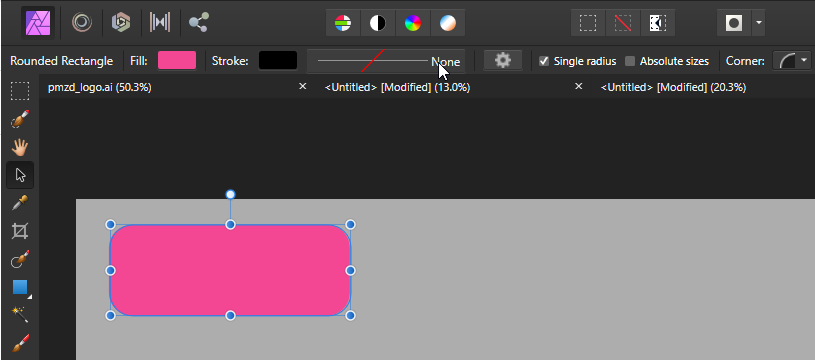815x360 pixels.
Task: Open the Tone Mapping persona
Action: click(160, 22)
